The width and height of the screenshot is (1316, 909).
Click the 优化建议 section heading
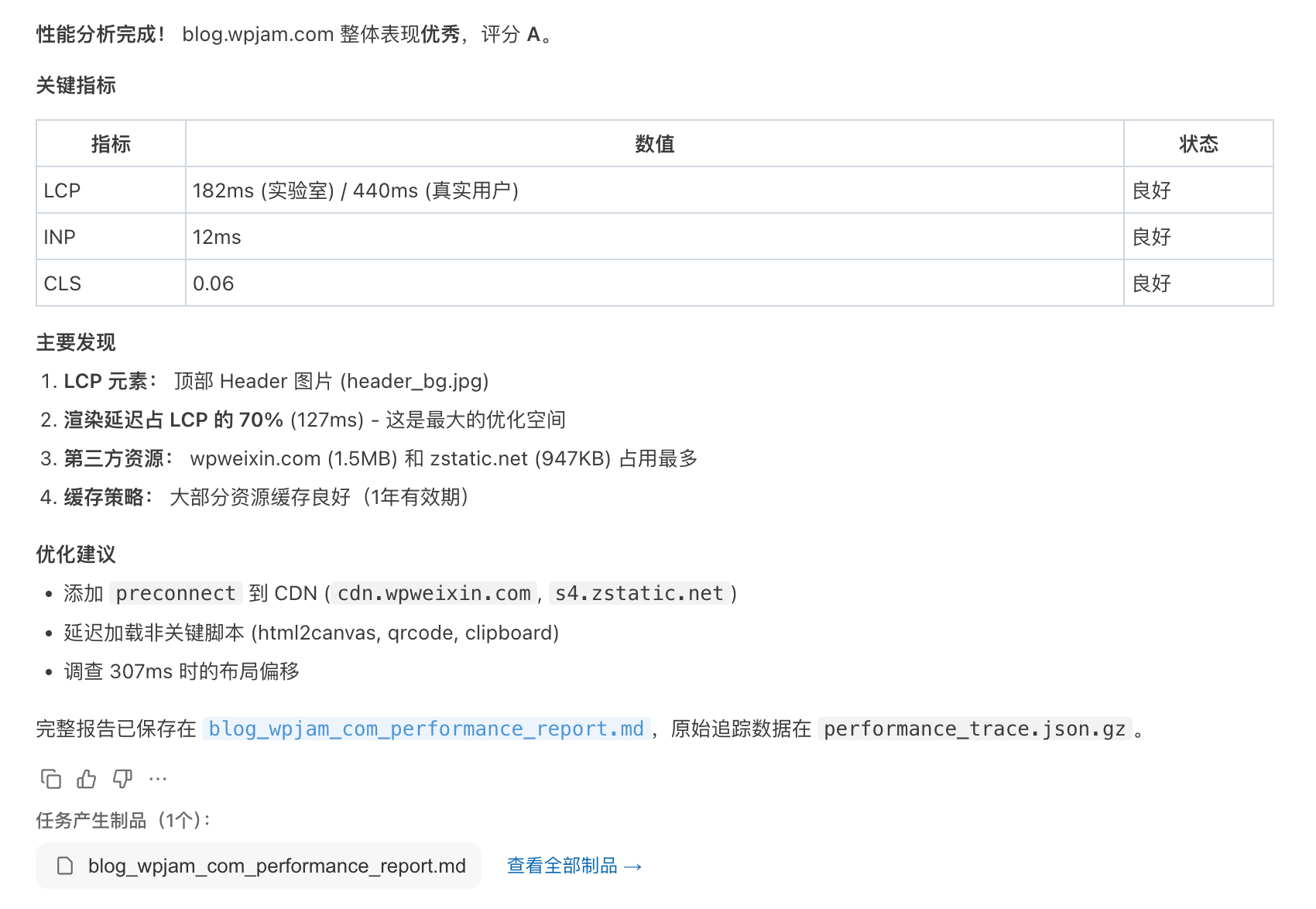click(76, 554)
